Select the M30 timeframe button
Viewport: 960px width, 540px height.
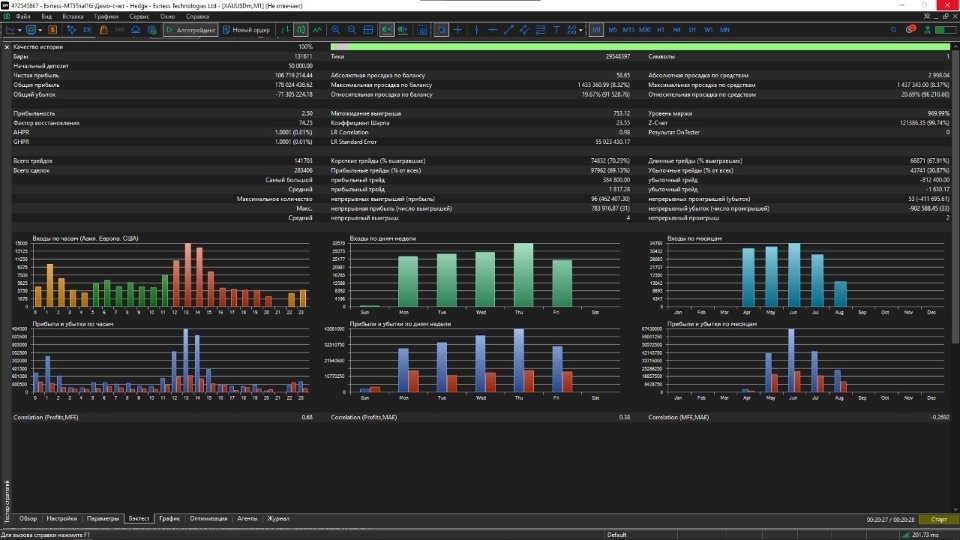click(644, 29)
